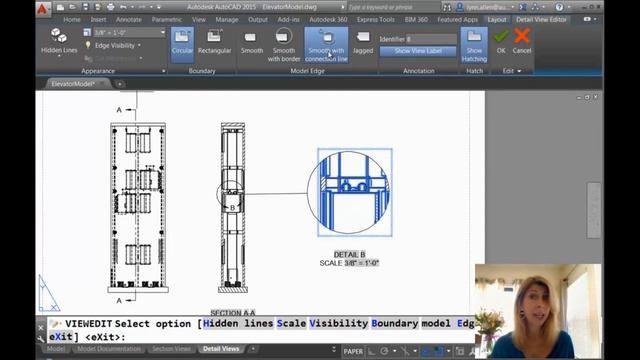640x360 pixels.
Task: Click the Undo arrow icon
Action: point(123,7)
